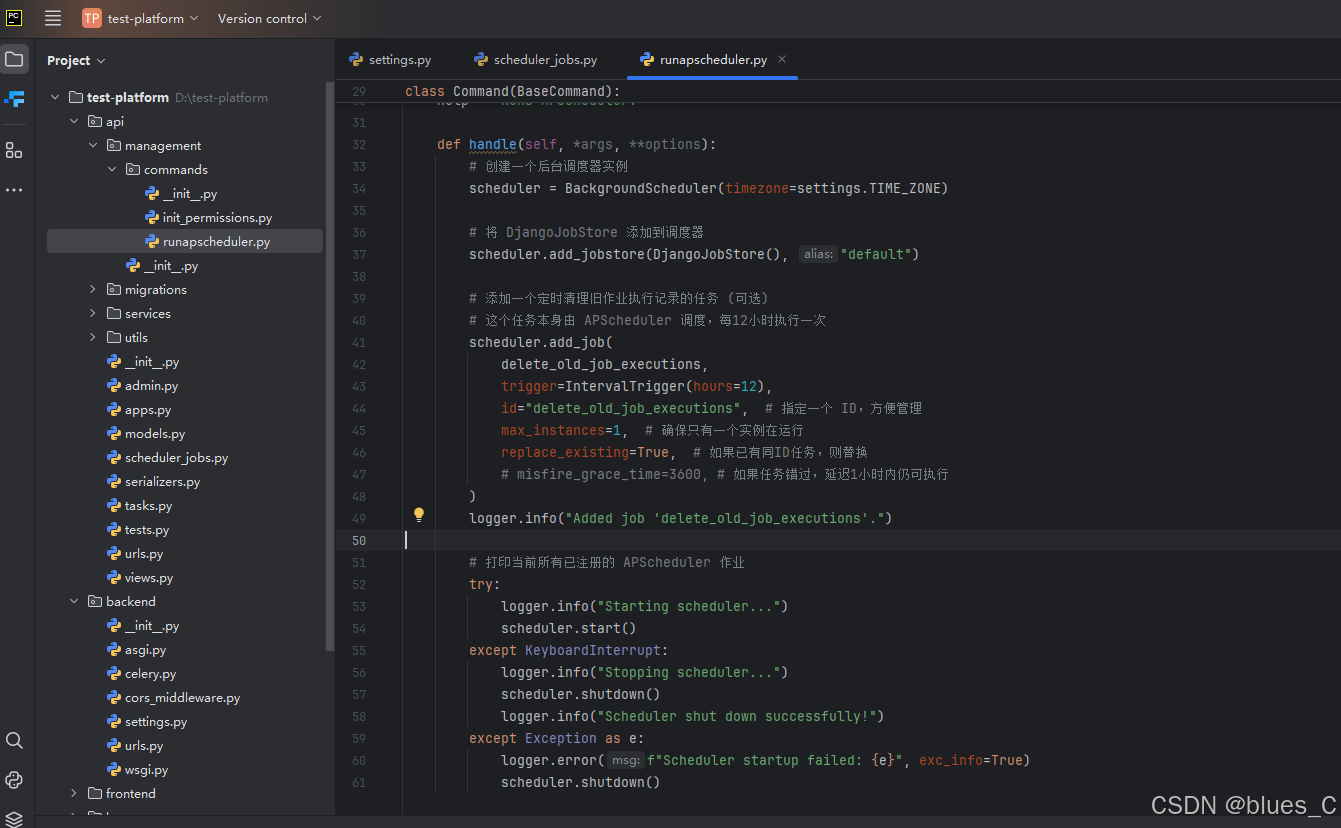Click the yellow lightbulb intention icon
The width and height of the screenshot is (1341, 828).
click(x=419, y=515)
